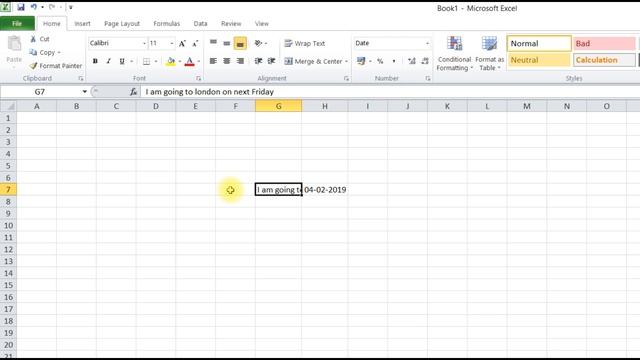Click the Select All corner button
640x360 pixels.
tap(8, 106)
